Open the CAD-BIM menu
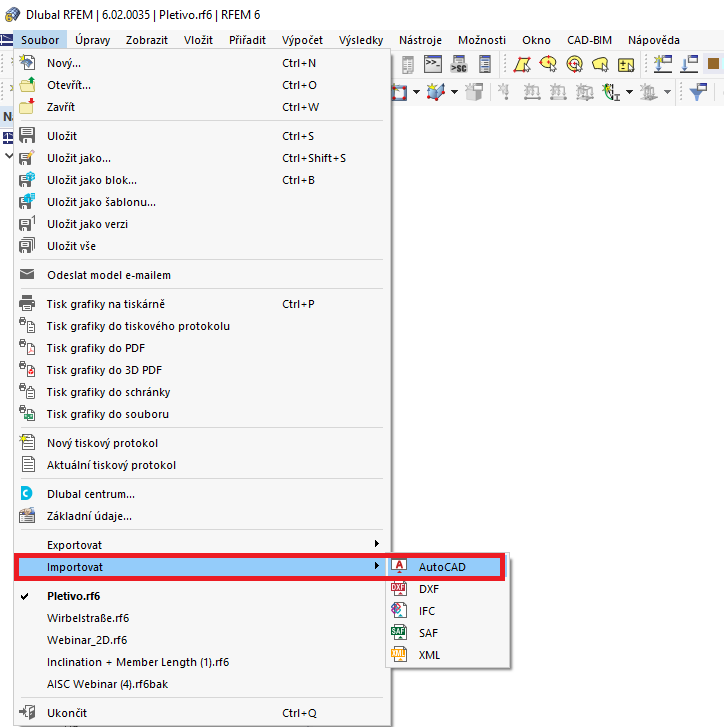Screen dimensions: 724x727 coord(589,40)
